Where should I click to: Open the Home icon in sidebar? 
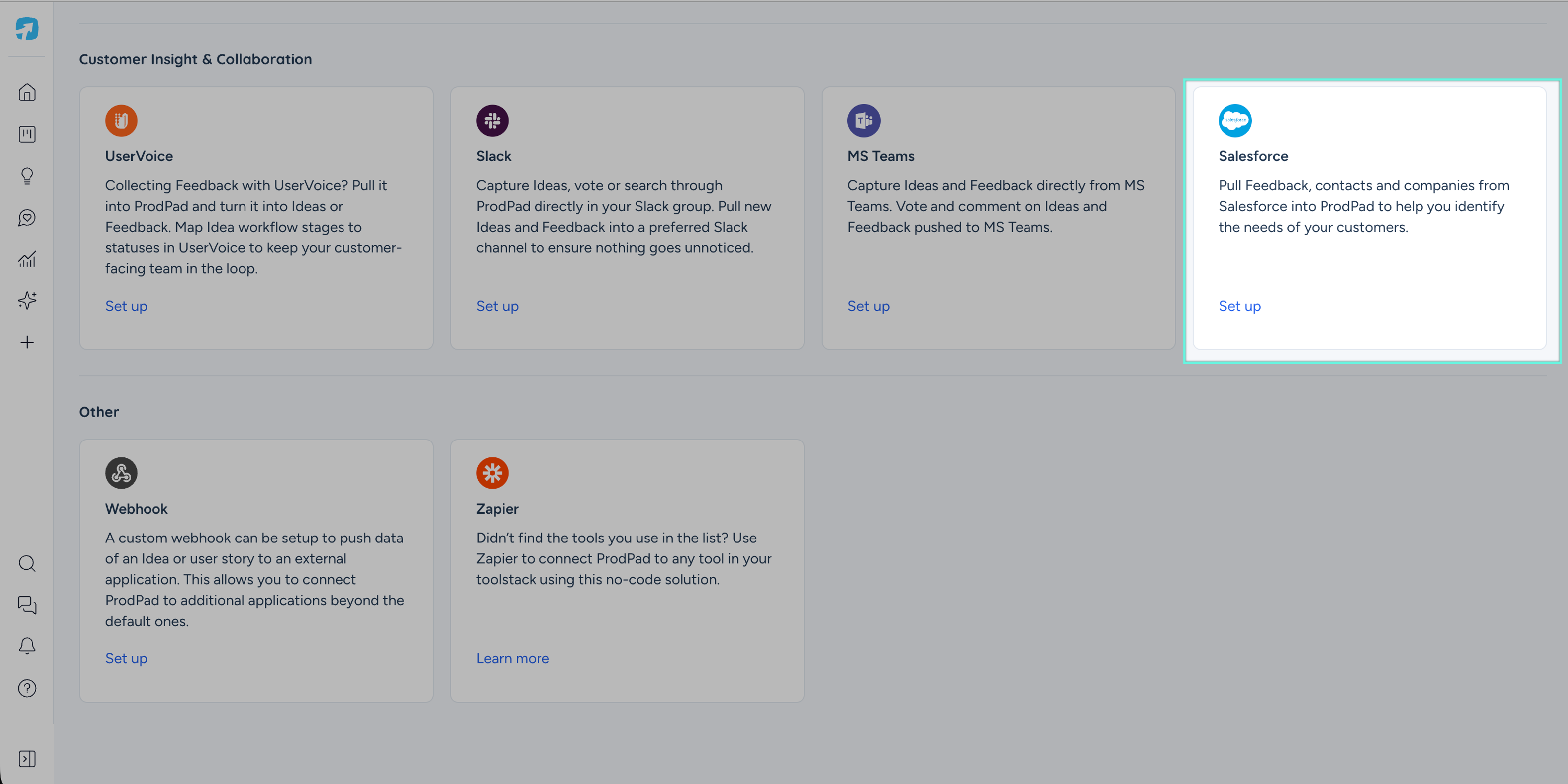[x=27, y=93]
